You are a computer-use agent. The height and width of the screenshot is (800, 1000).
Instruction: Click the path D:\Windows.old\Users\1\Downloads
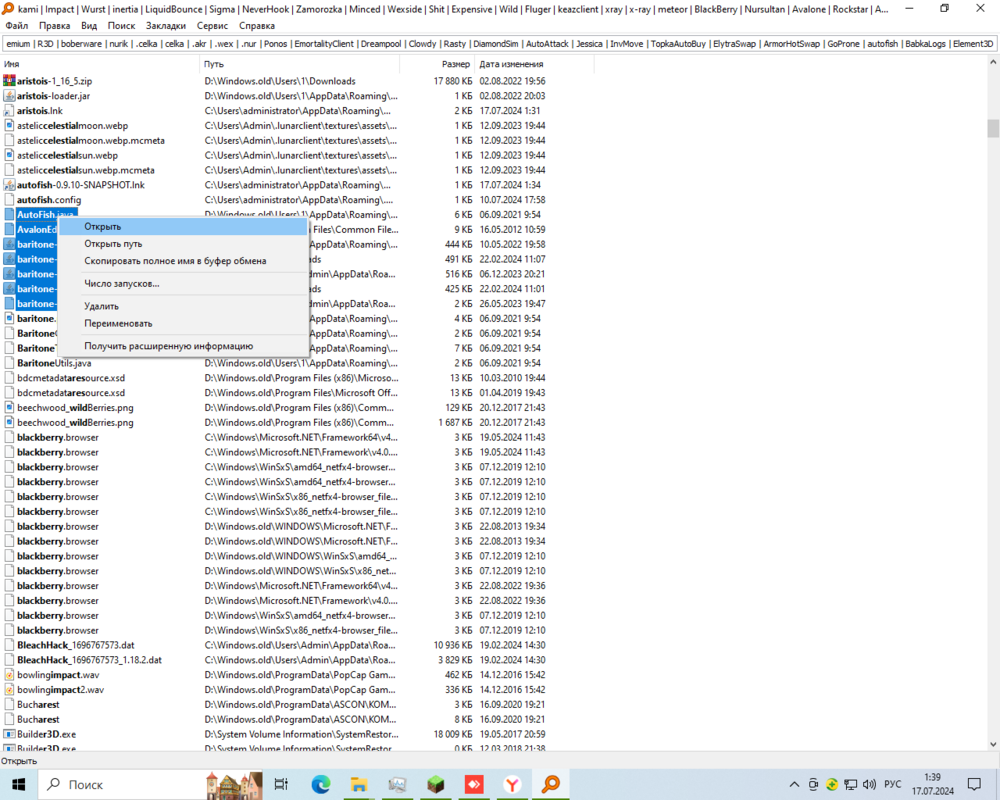pos(280,81)
